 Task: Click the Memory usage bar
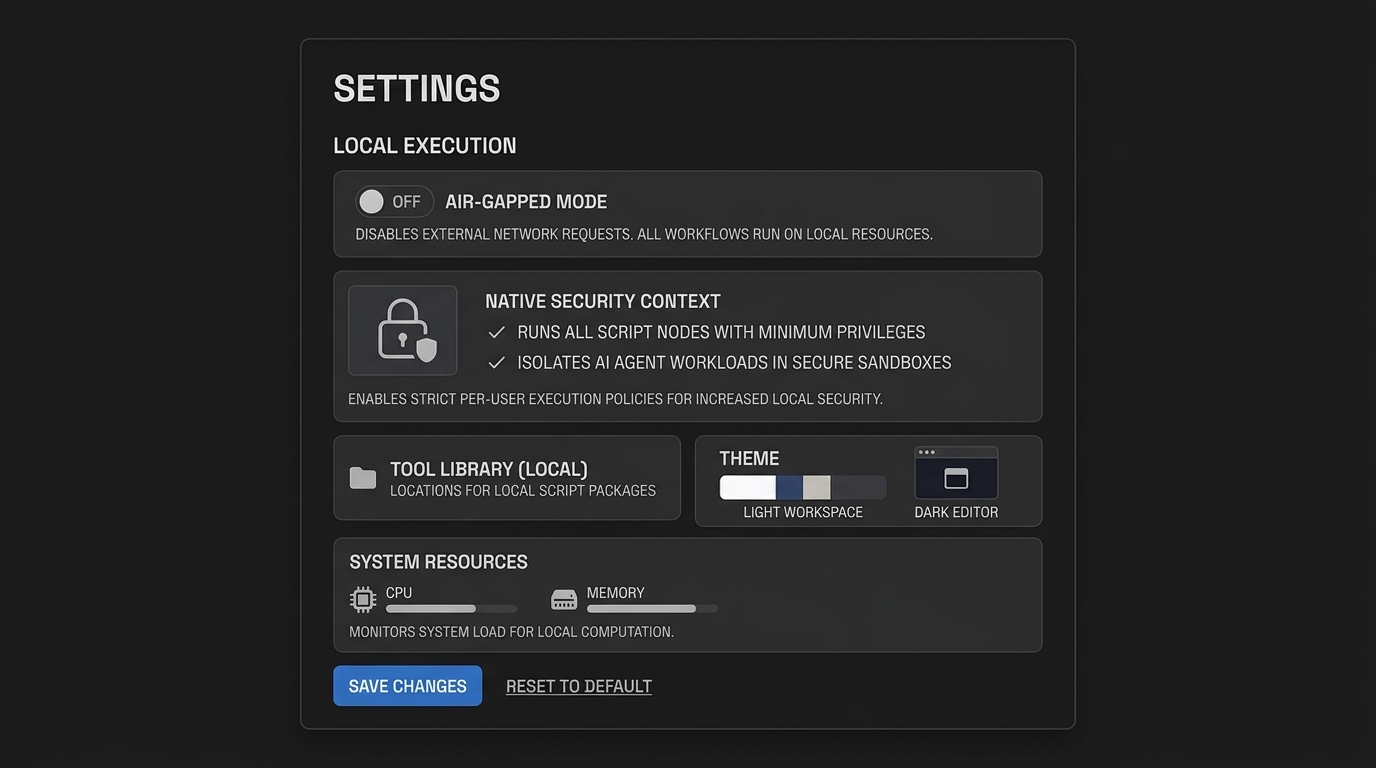(652, 609)
